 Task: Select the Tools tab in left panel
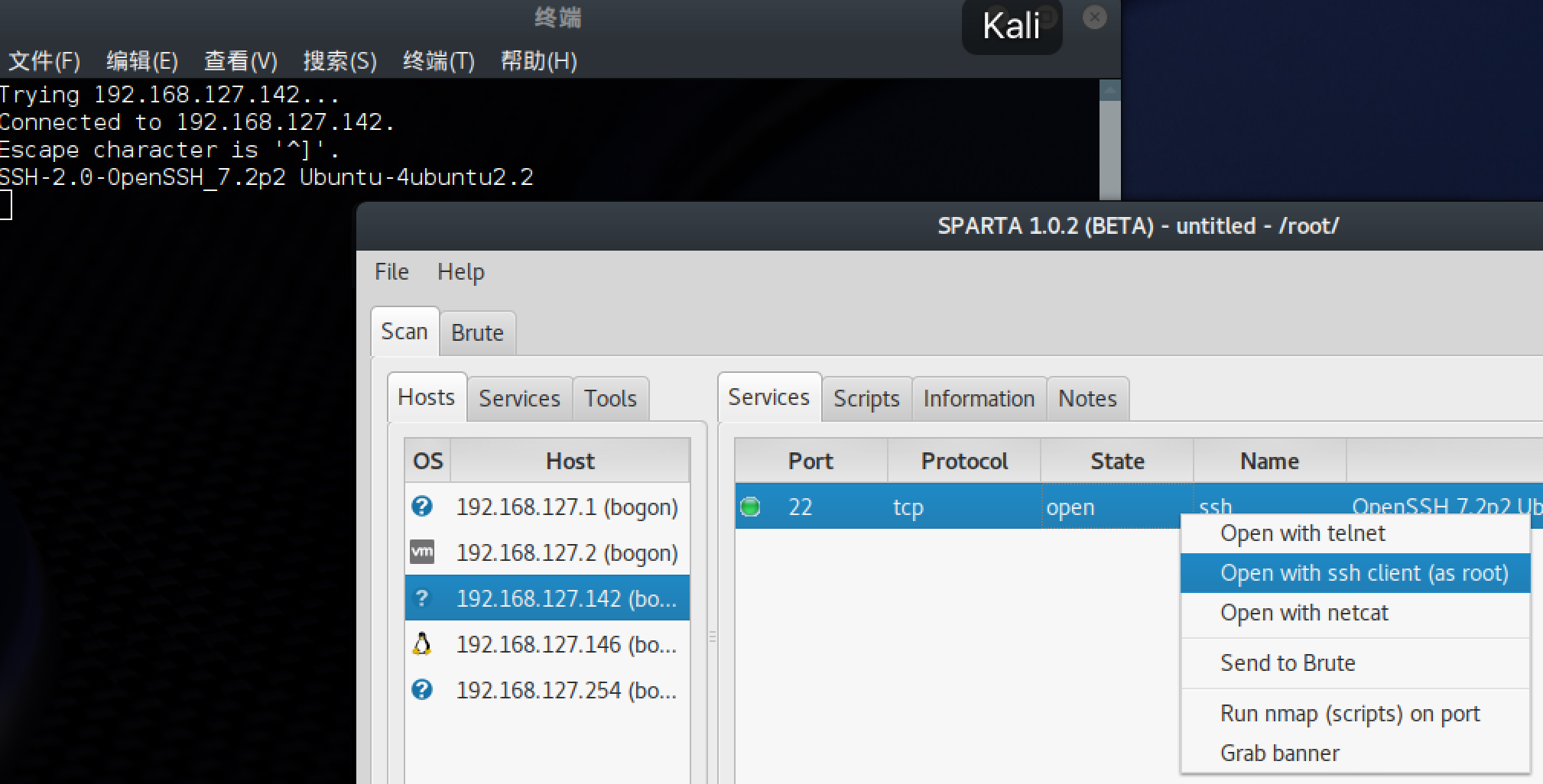pos(610,399)
